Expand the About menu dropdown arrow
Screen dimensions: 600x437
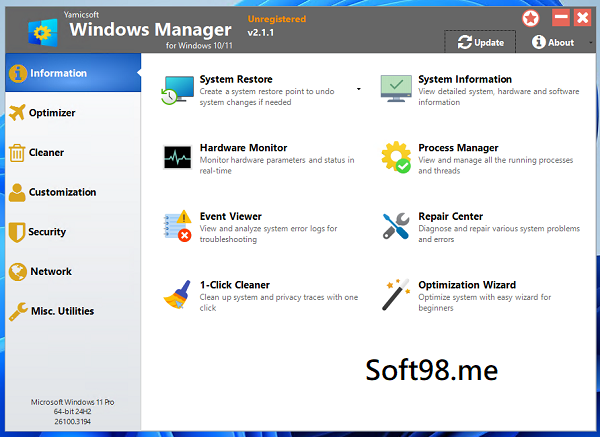pos(590,42)
